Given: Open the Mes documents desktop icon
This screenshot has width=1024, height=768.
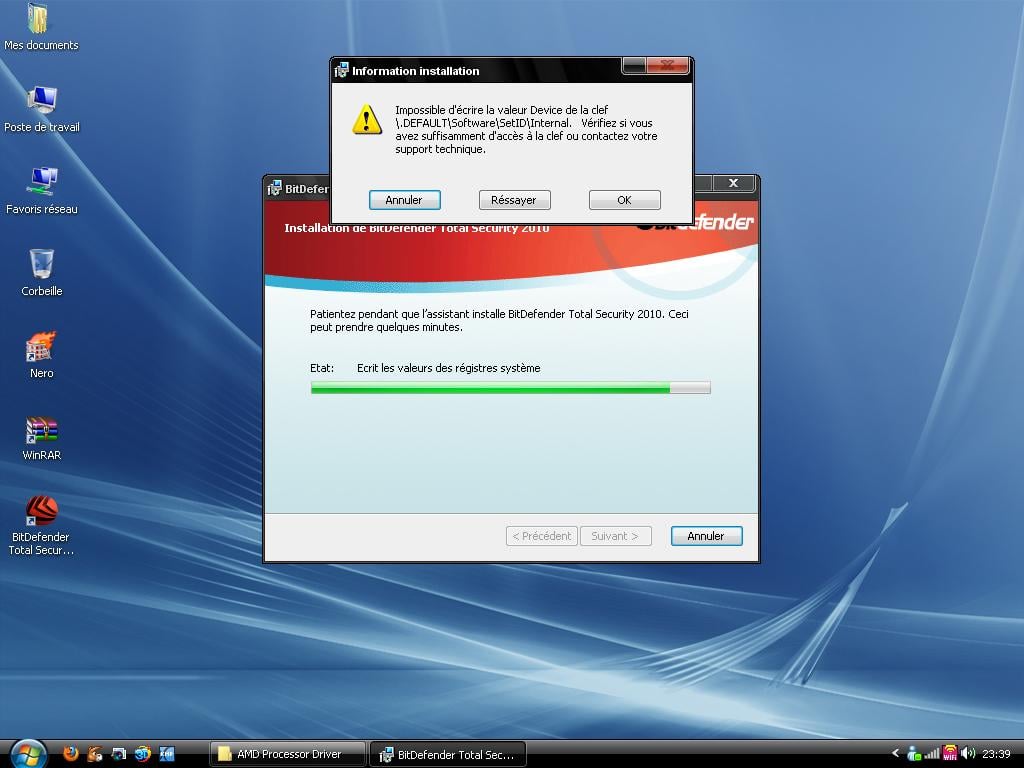Looking at the screenshot, I should coord(40,26).
